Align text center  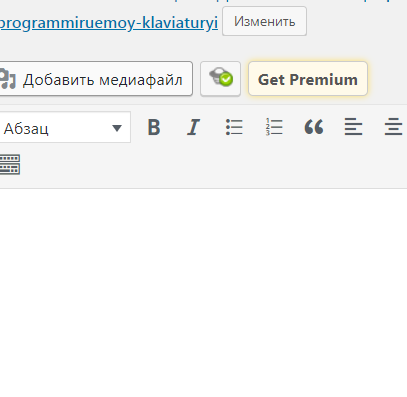click(x=393, y=127)
